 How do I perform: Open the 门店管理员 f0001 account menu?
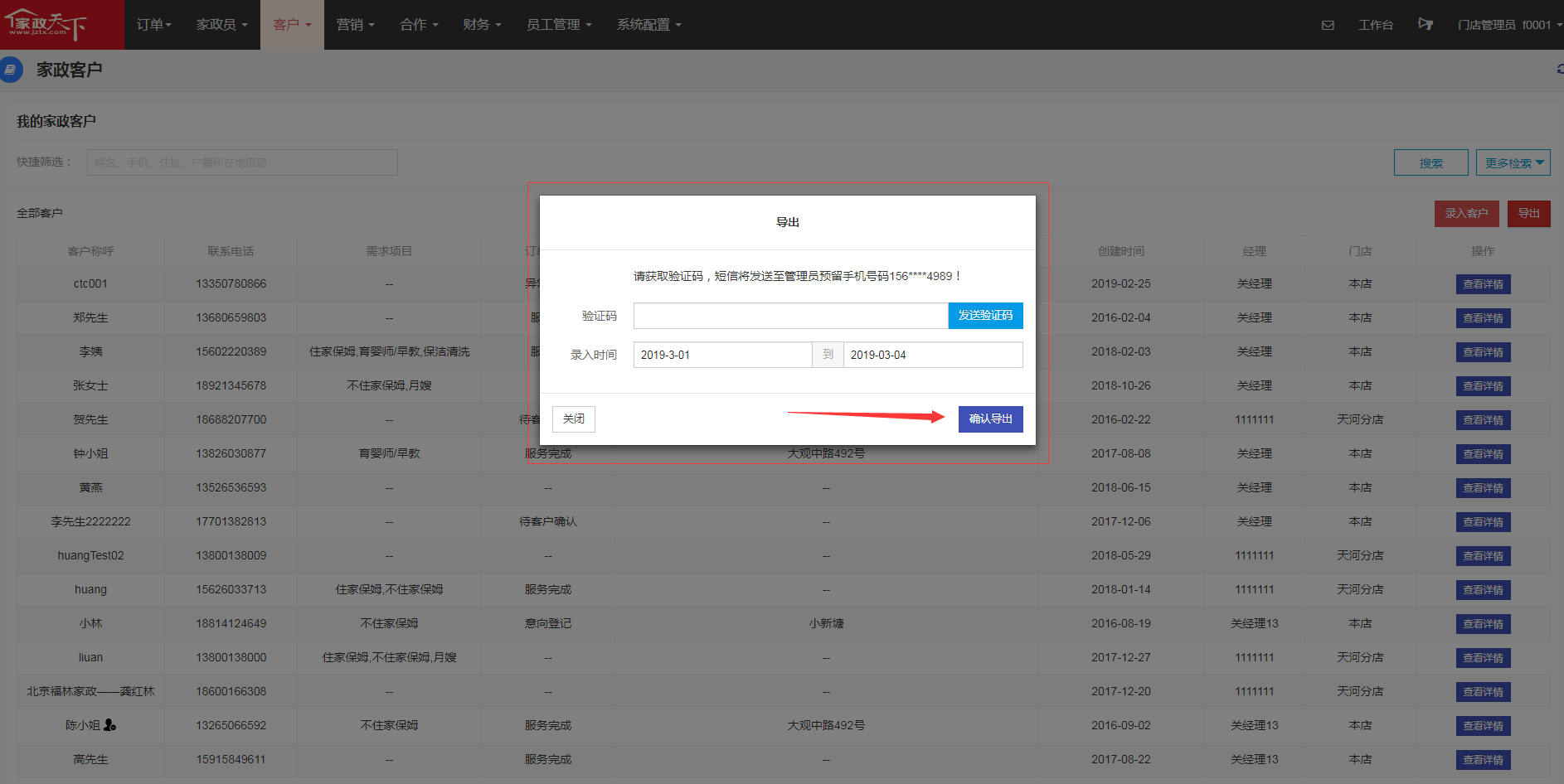tap(1509, 25)
